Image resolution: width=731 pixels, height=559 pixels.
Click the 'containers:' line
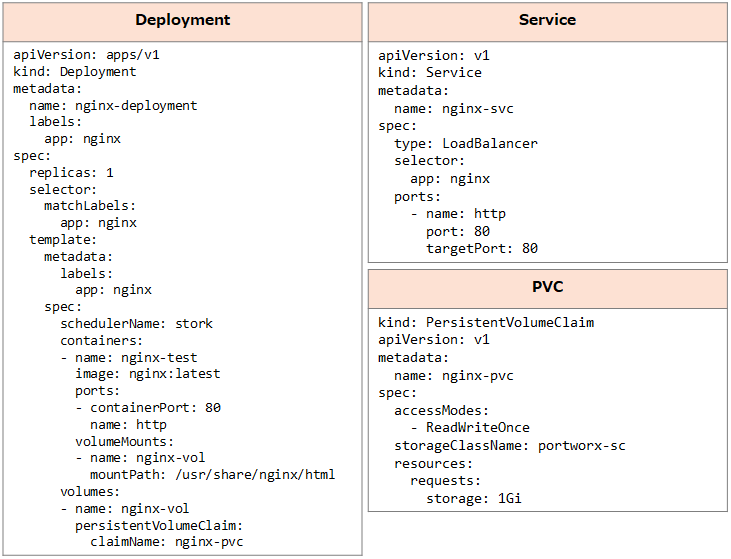pyautogui.click(x=101, y=341)
